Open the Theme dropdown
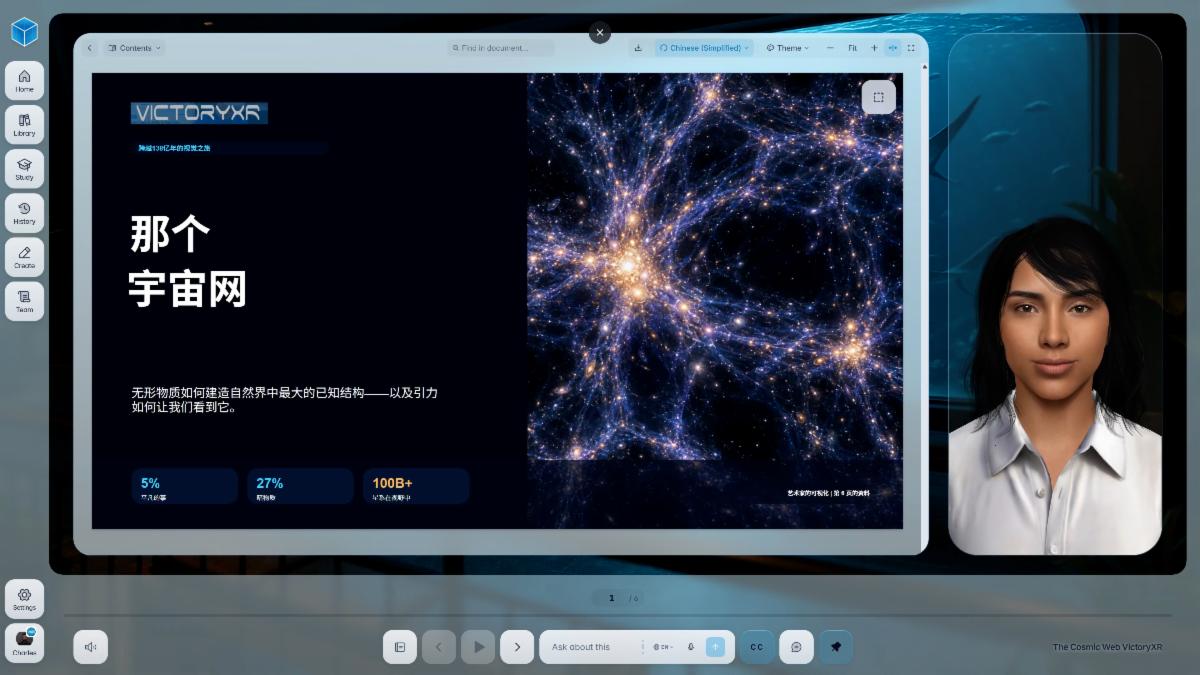 tap(788, 48)
